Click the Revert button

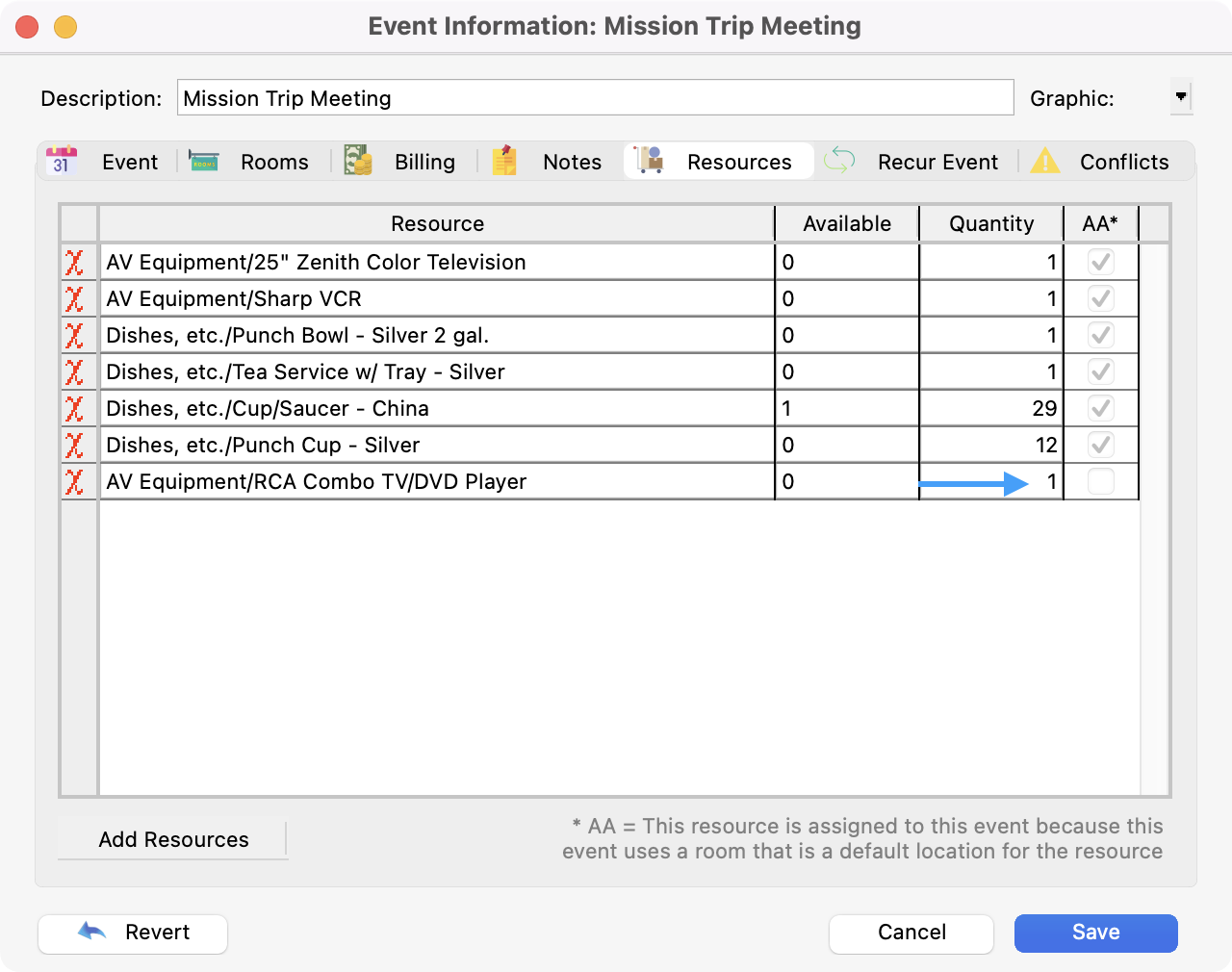click(133, 933)
